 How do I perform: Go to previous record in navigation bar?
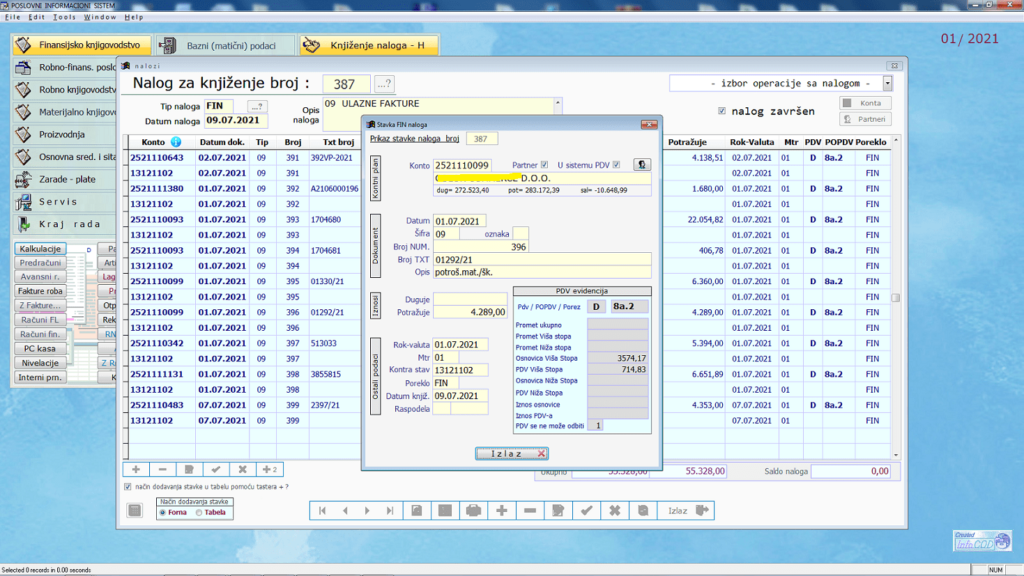(x=345, y=511)
